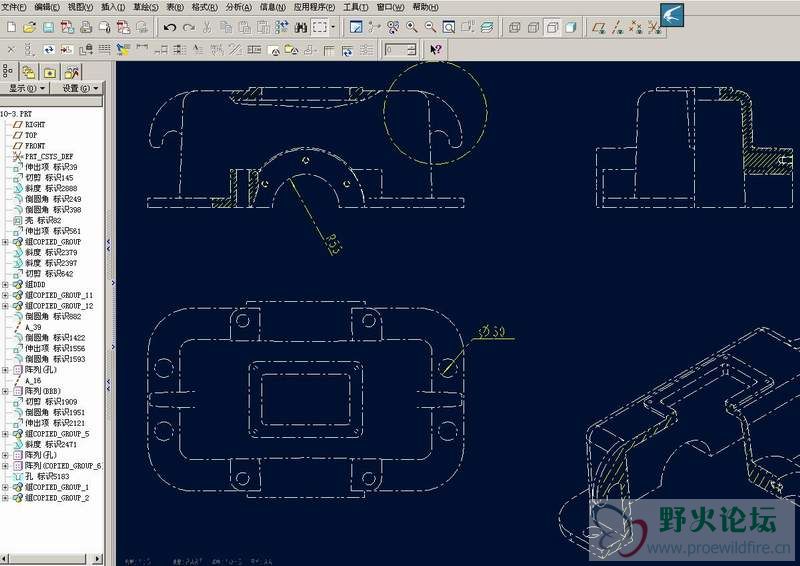Switch to favorites navigator tab
The height and width of the screenshot is (566, 800).
pos(50,72)
